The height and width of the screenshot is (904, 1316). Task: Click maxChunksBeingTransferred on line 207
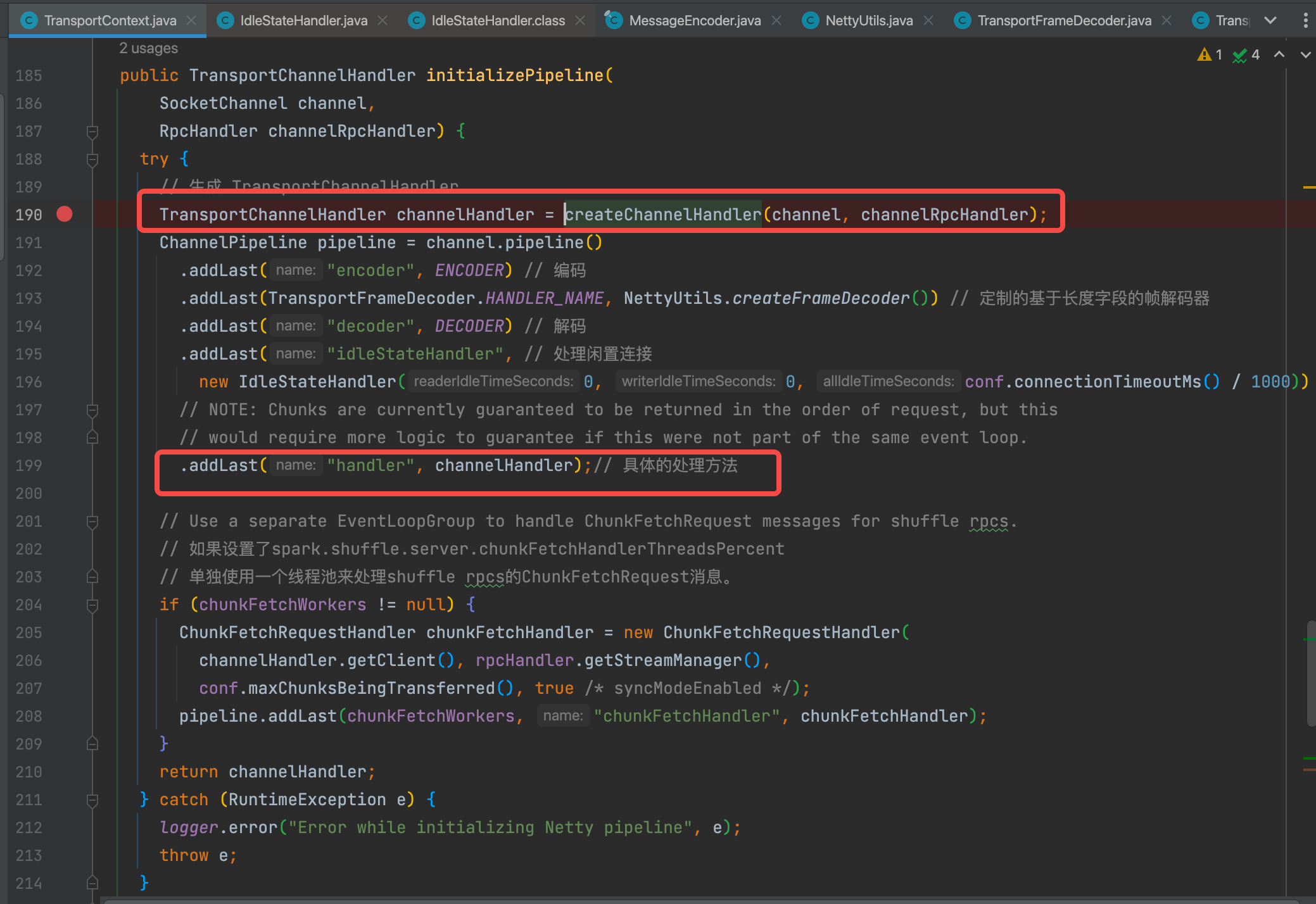[371, 688]
